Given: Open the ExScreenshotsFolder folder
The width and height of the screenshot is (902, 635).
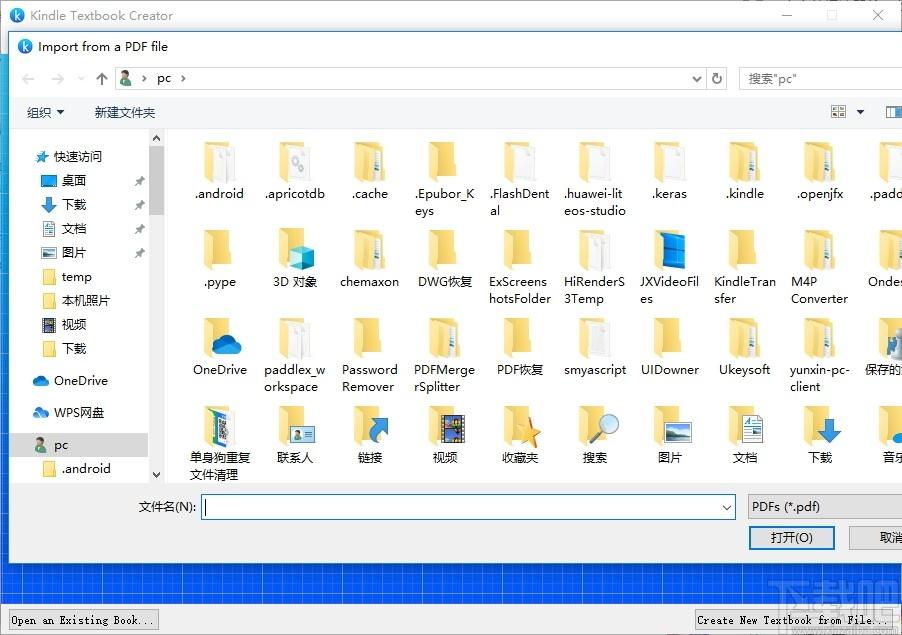Looking at the screenshot, I should pyautogui.click(x=519, y=267).
